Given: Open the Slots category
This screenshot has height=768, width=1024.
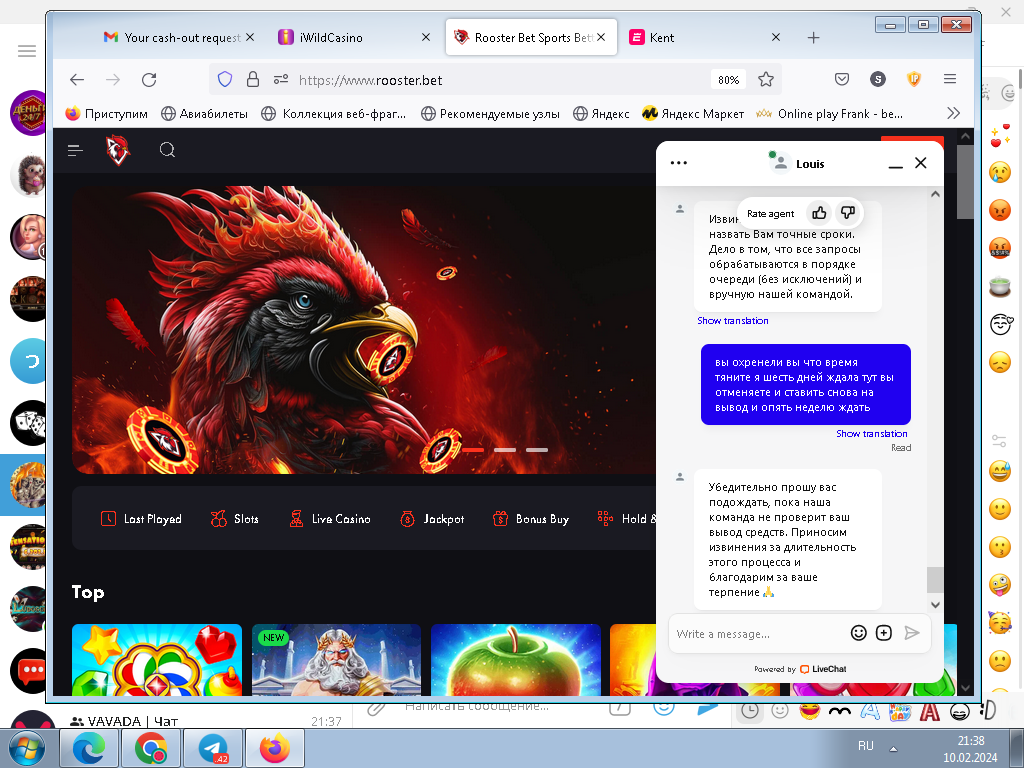Looking at the screenshot, I should tap(234, 519).
